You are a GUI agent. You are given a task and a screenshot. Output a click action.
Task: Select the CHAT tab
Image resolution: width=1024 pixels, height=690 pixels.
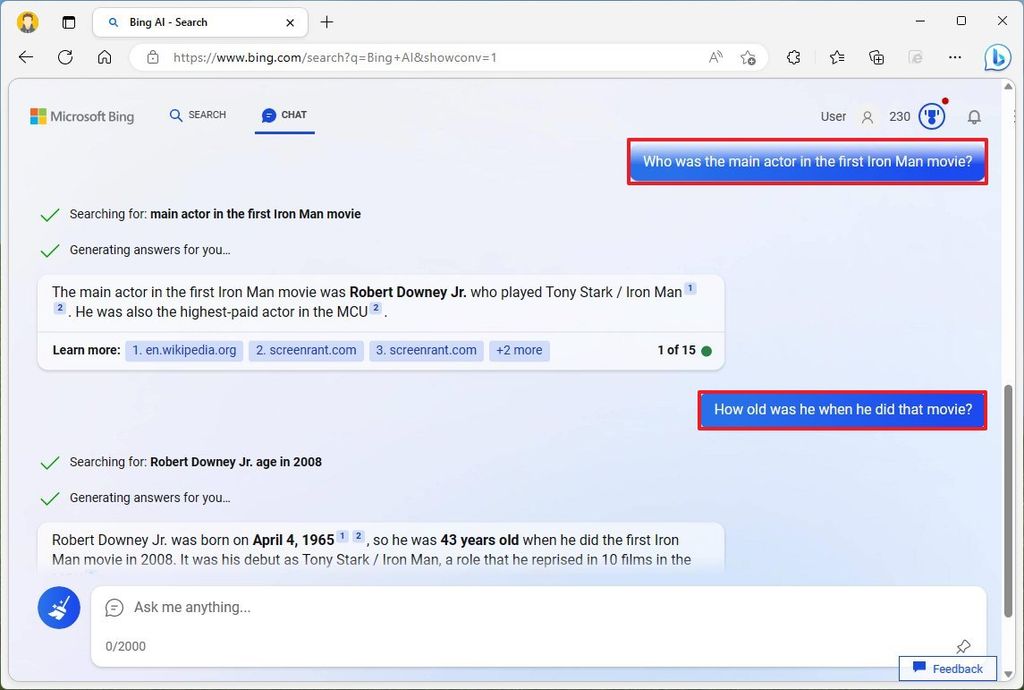pos(284,115)
